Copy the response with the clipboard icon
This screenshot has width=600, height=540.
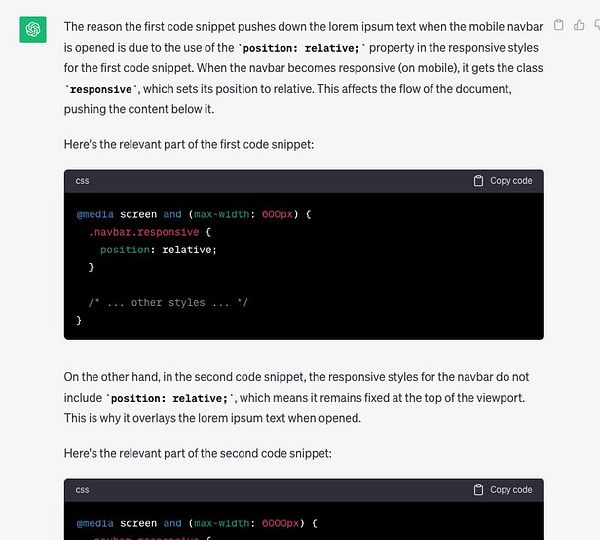click(x=559, y=25)
